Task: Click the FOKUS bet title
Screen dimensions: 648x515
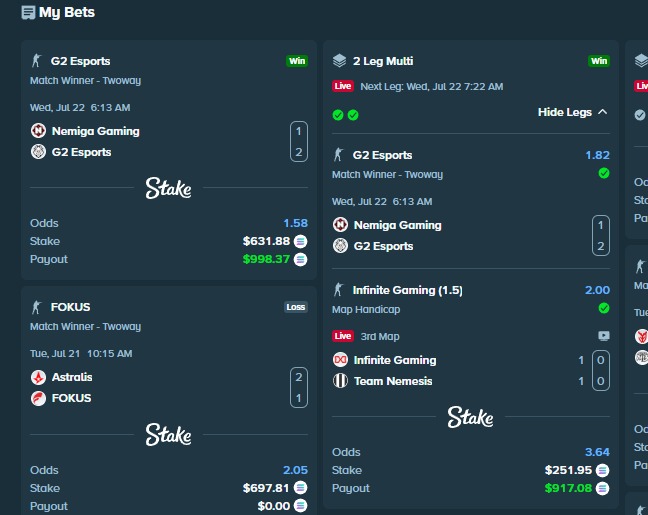Action: pyautogui.click(x=70, y=307)
